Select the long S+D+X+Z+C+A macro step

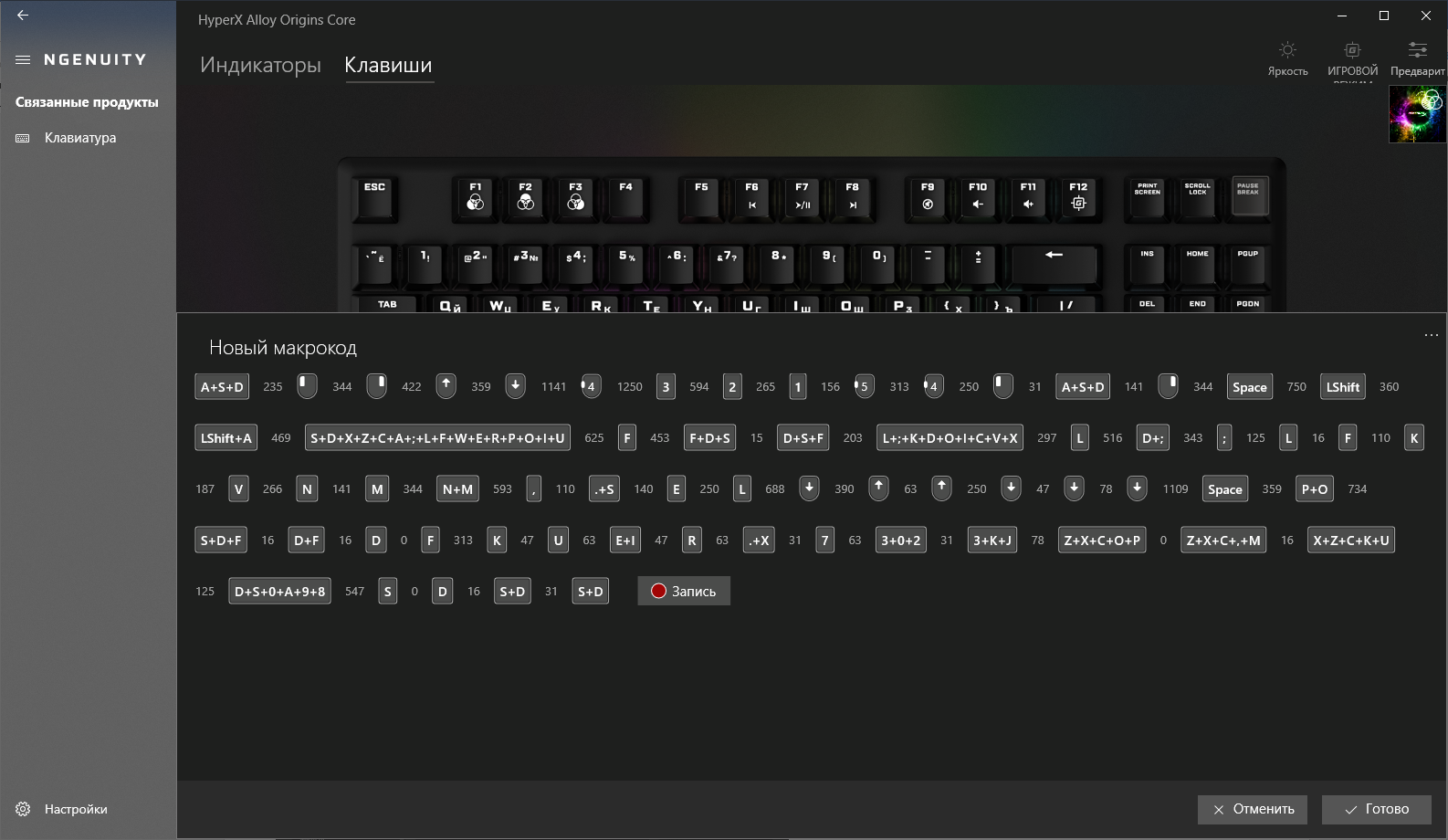coord(437,437)
